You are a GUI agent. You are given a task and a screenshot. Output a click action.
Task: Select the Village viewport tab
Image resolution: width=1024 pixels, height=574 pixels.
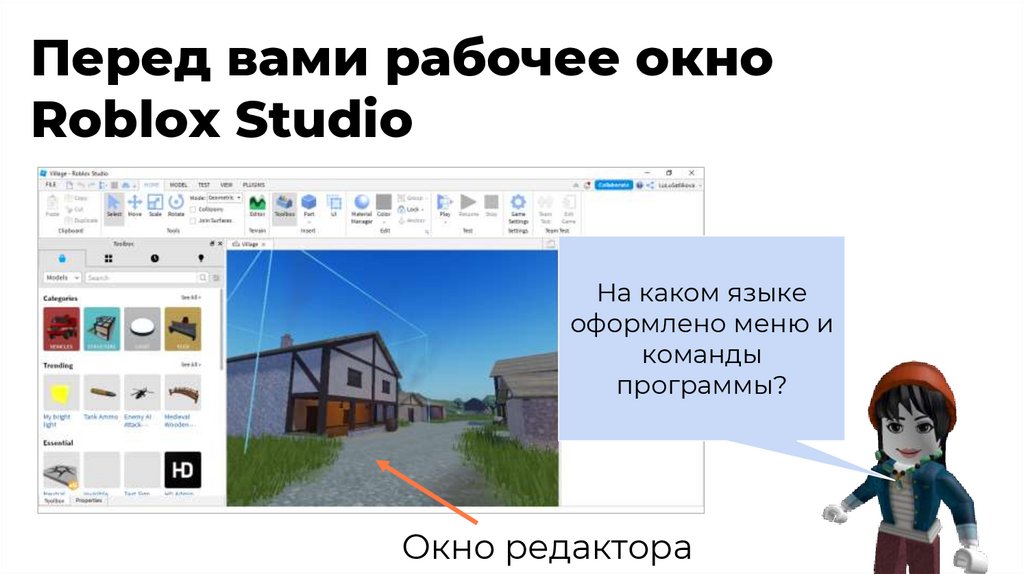tap(249, 244)
